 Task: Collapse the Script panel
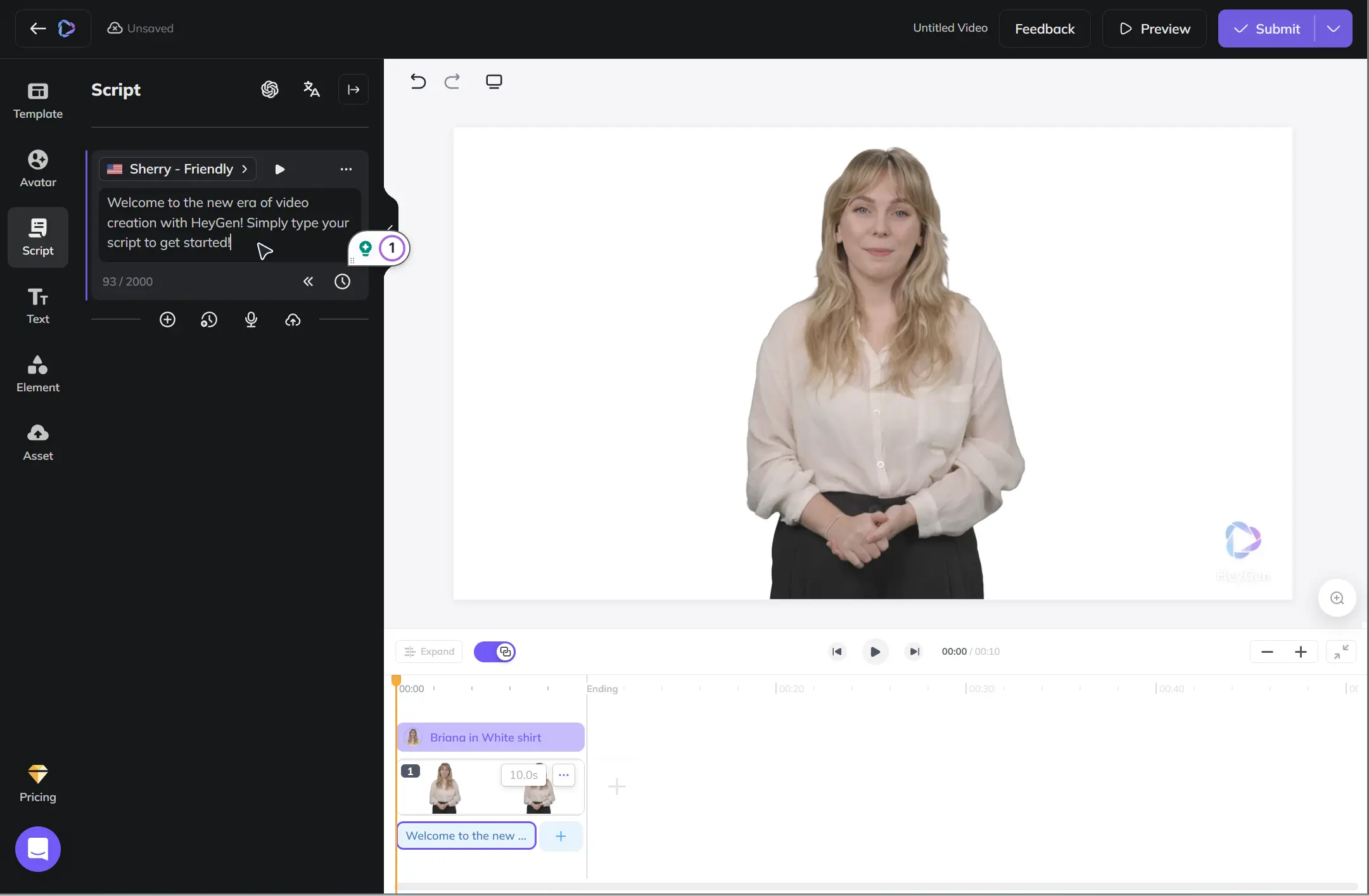(x=353, y=89)
